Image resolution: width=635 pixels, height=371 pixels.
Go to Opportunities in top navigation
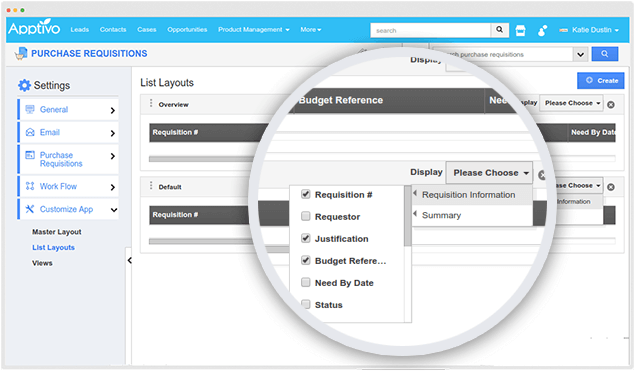[x=187, y=30]
